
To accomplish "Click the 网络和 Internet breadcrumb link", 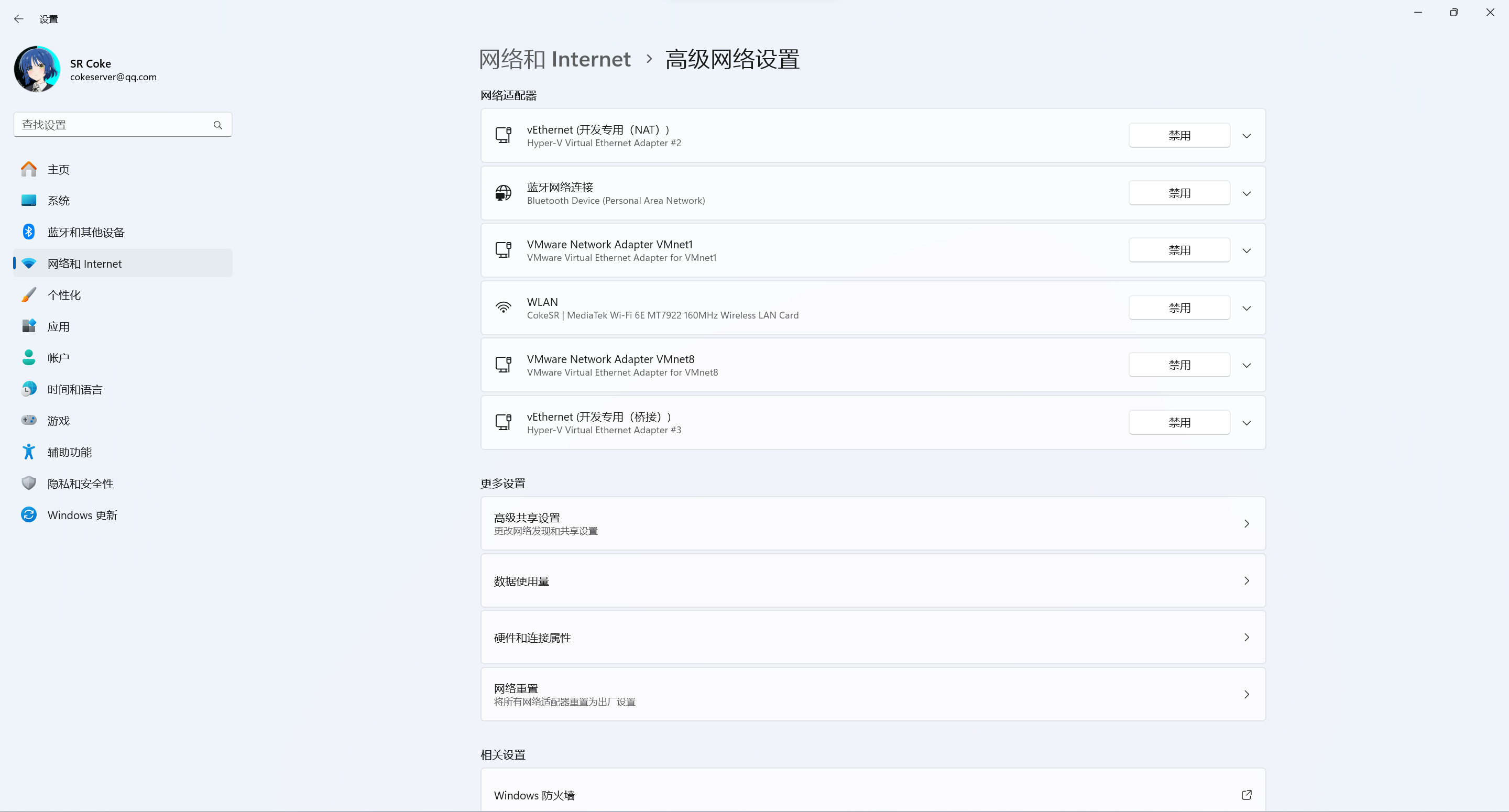I will 555,59.
